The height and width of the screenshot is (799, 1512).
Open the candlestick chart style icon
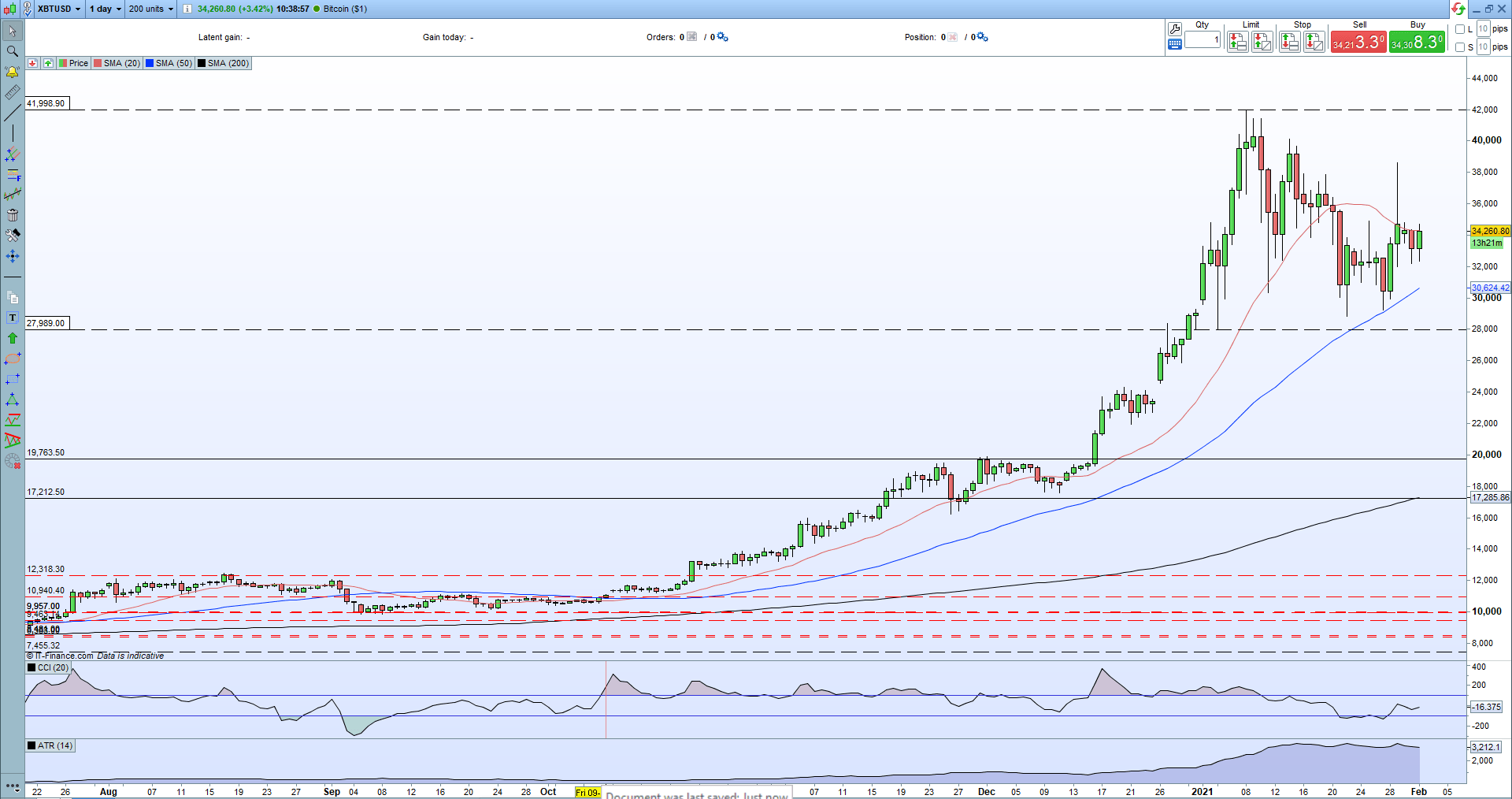9,9
